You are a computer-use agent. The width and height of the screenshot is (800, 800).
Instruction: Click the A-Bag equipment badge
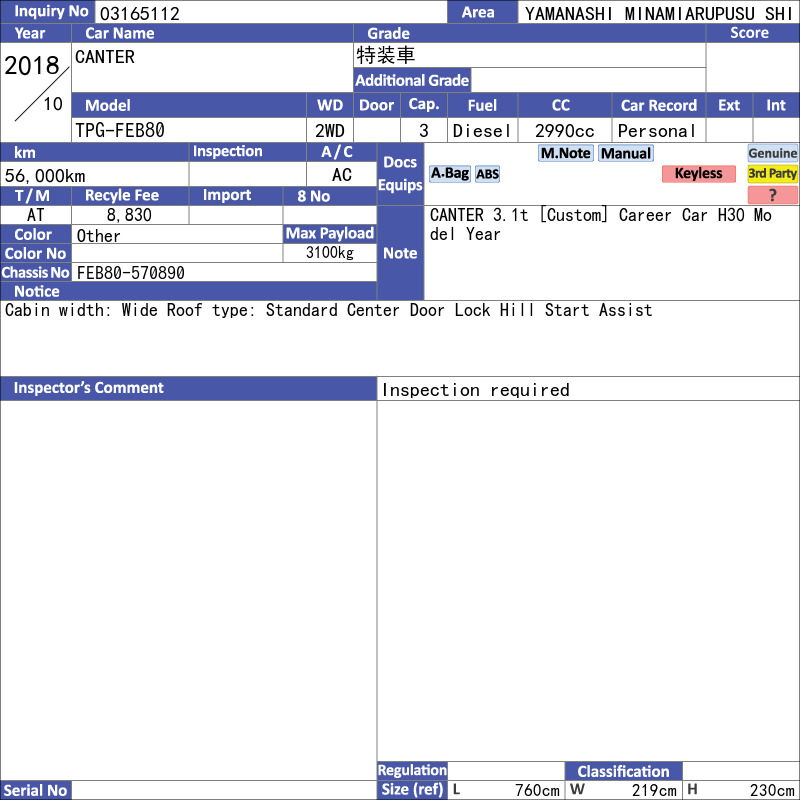click(449, 173)
